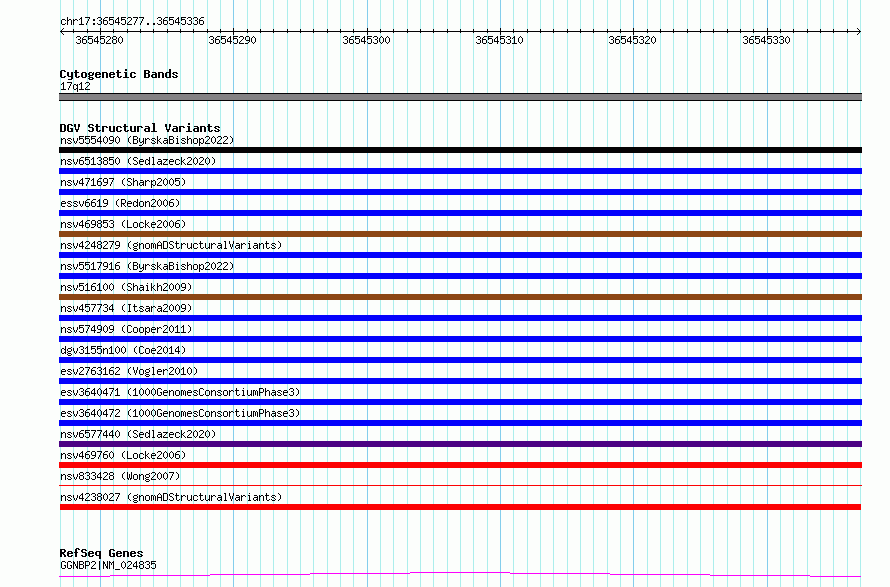Open variant nsv574909 (Cooper2011) label

coord(126,329)
